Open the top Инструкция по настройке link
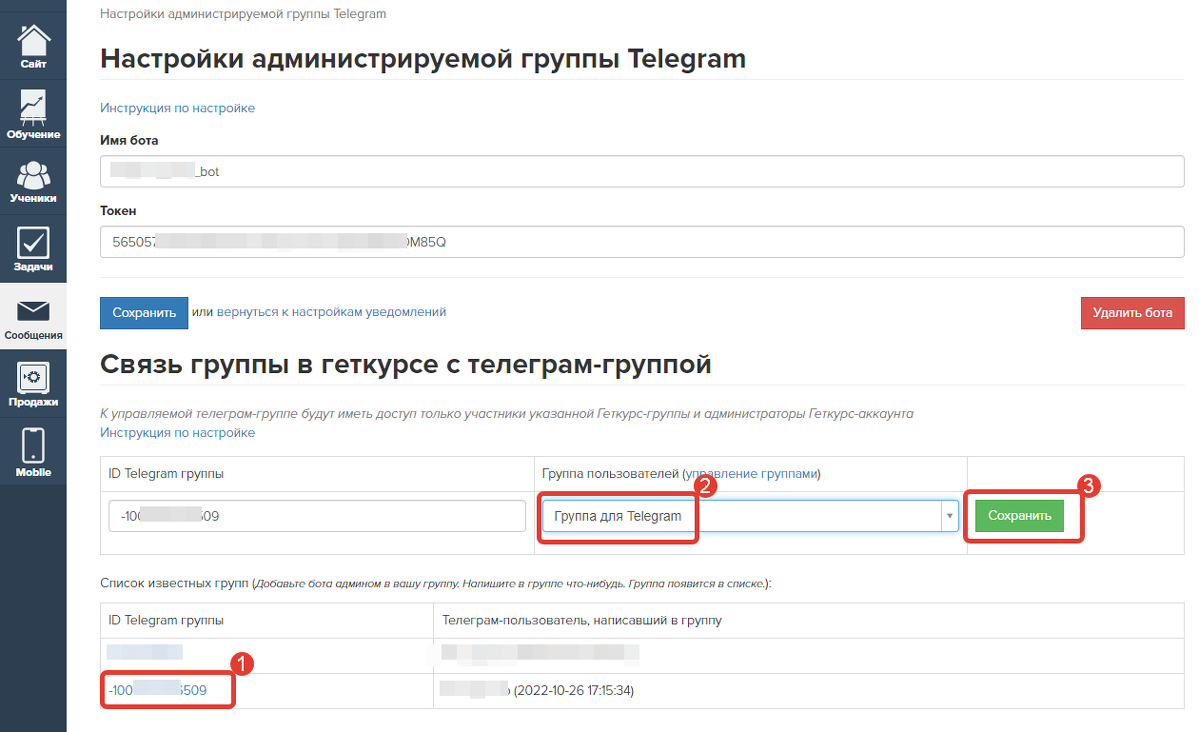The width and height of the screenshot is (1199, 732). pyautogui.click(x=177, y=108)
